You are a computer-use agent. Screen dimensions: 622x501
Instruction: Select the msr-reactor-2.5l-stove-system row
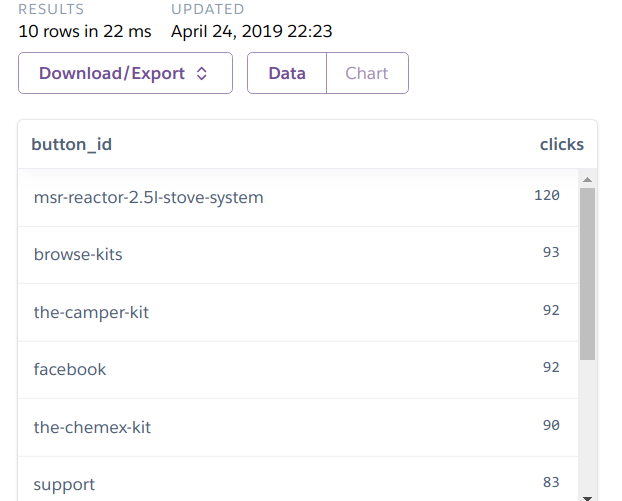[x=149, y=197]
